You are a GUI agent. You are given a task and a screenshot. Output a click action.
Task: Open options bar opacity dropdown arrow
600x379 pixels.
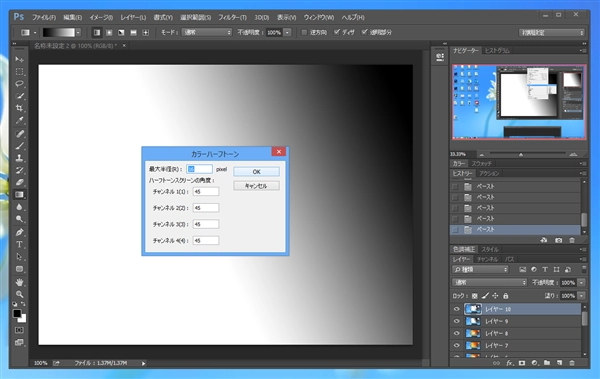tap(287, 33)
